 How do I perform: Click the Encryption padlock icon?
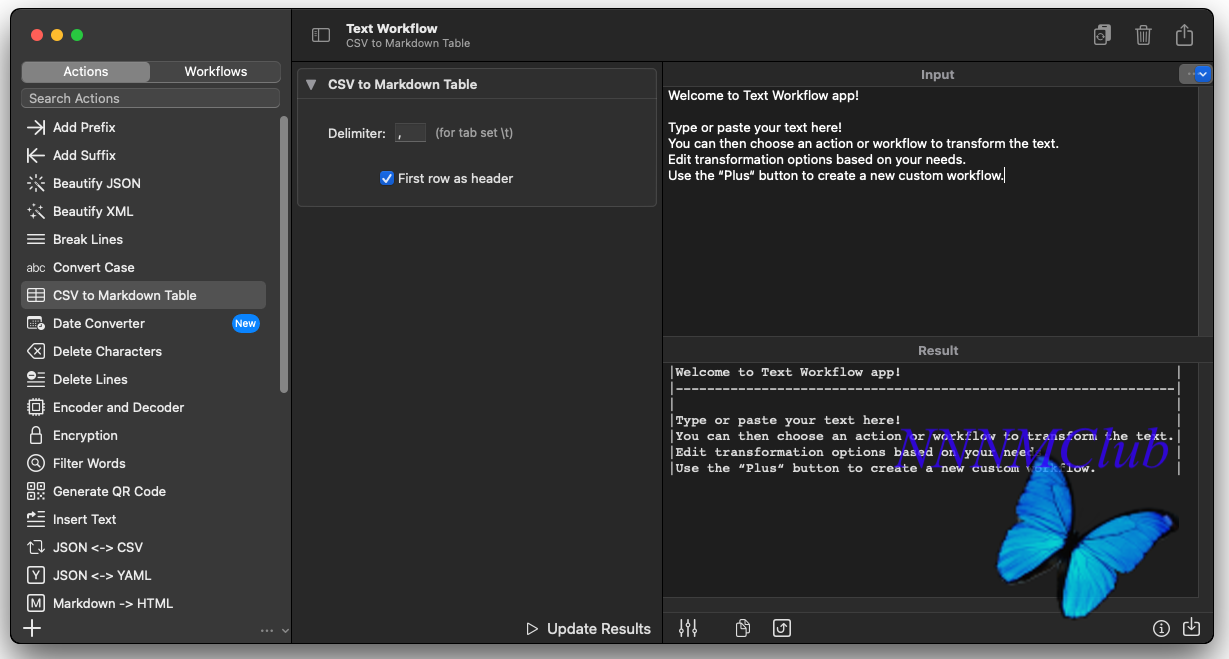click(x=36, y=435)
